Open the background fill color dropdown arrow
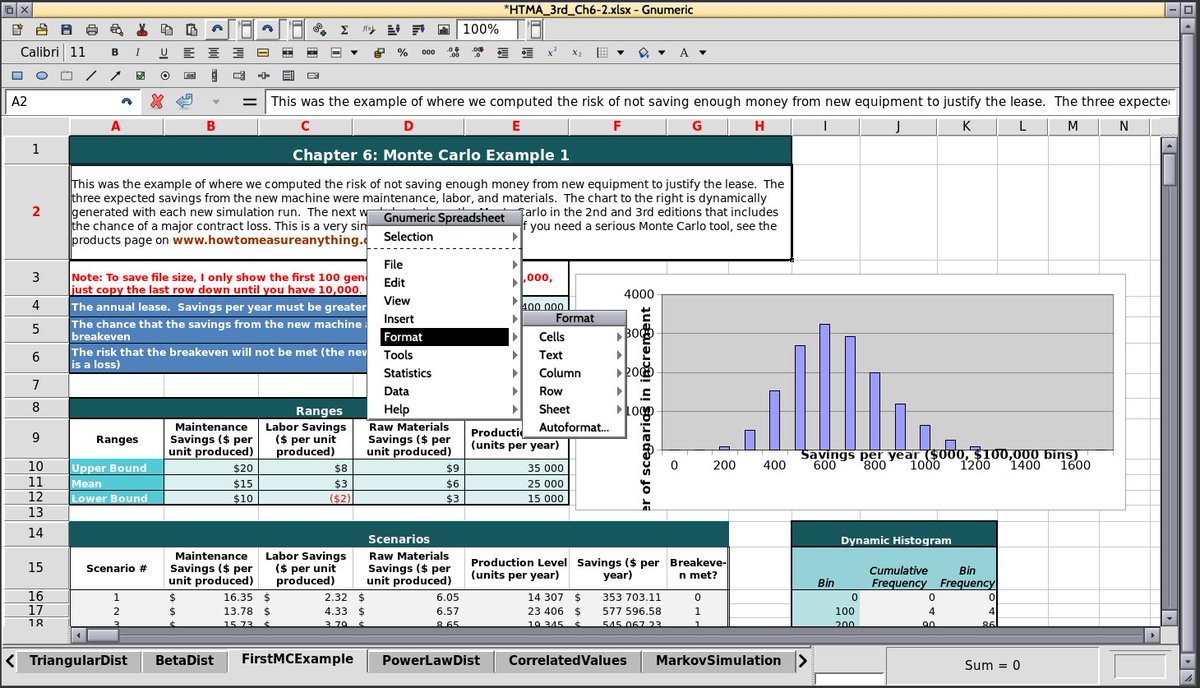This screenshot has height=688, width=1200. [x=661, y=53]
